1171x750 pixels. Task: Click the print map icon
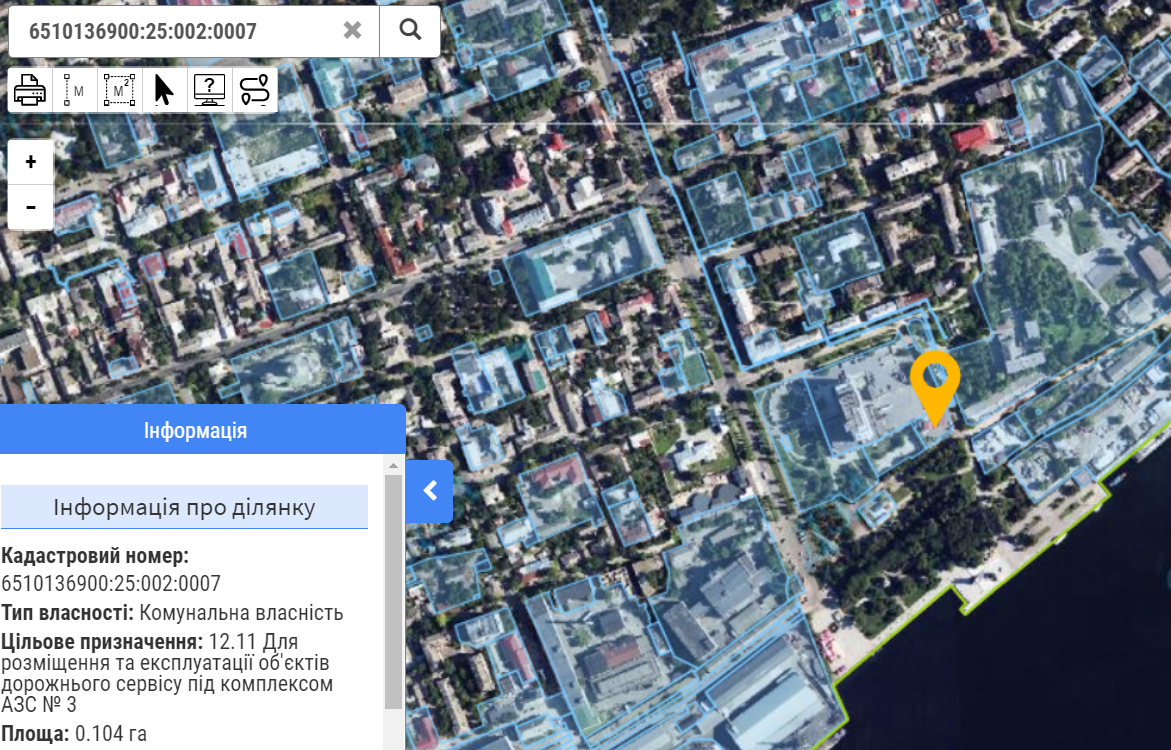[30, 90]
